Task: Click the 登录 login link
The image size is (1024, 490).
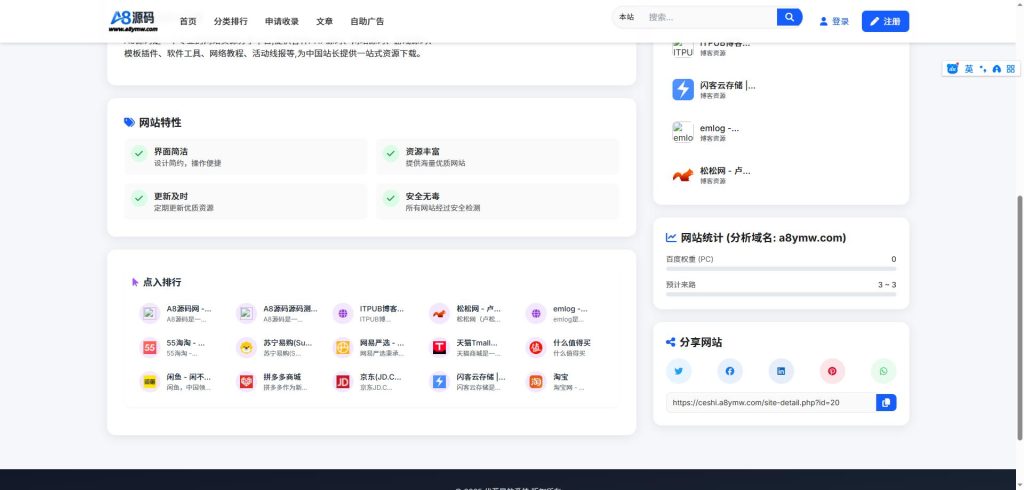Action: (x=834, y=22)
